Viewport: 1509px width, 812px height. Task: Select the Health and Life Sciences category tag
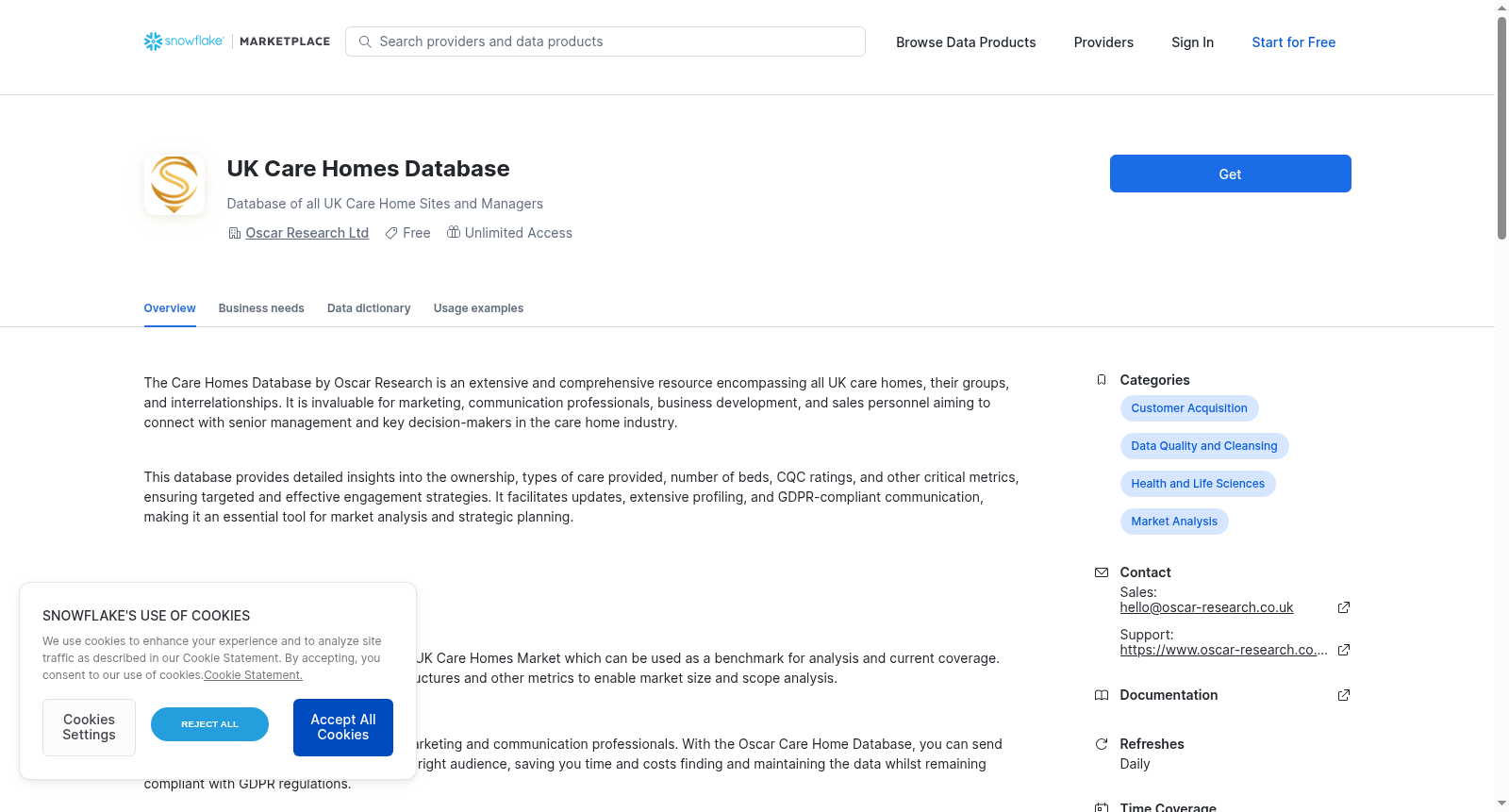tap(1198, 484)
